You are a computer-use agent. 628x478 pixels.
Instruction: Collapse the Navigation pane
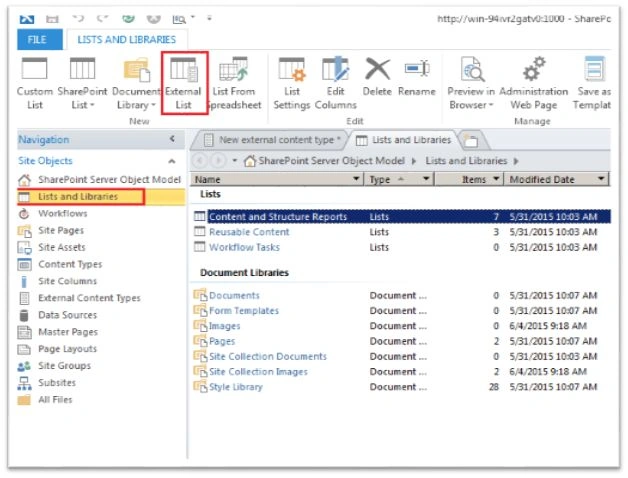[172, 139]
